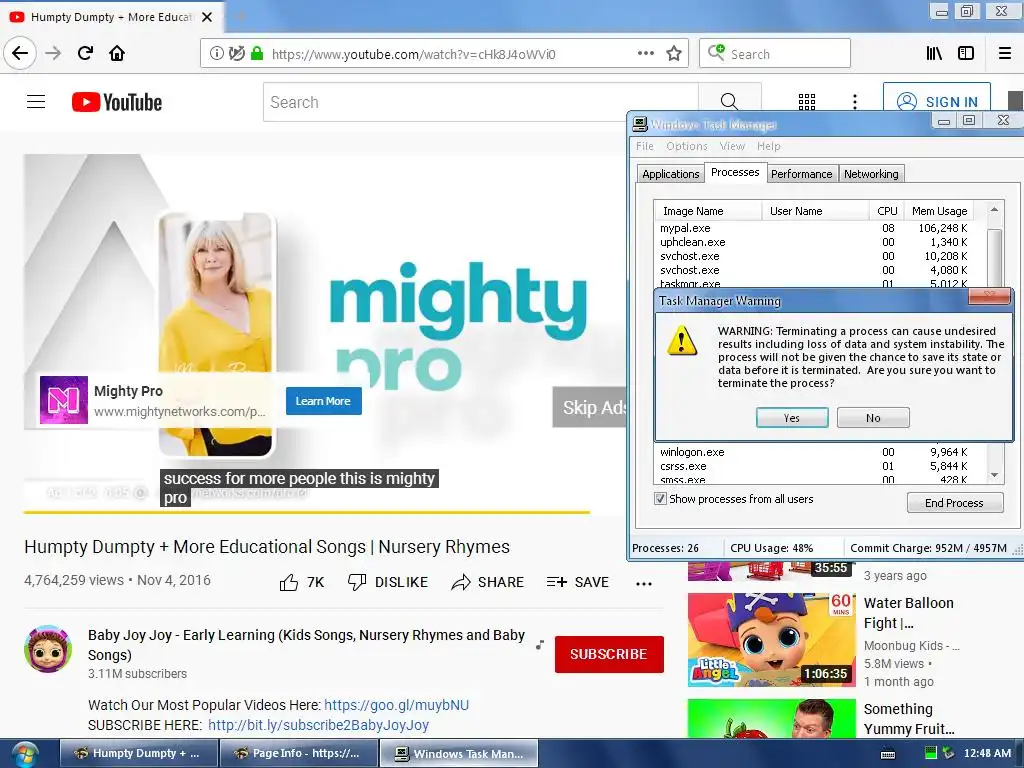1024x768 pixels.
Task: Switch to Page Info taskbar button
Action: pos(298,753)
